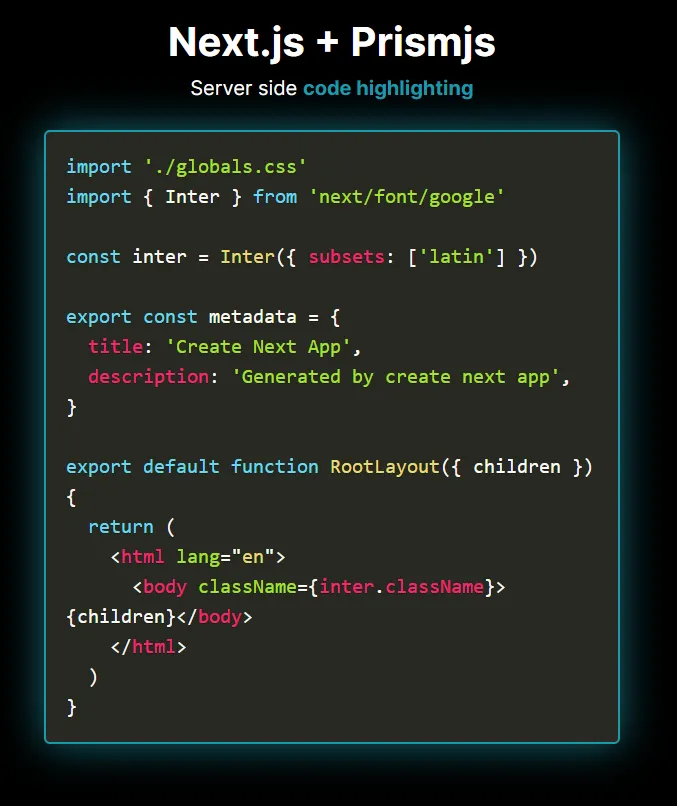
Task: Click the opening 'html' tag name
Action: point(142,557)
